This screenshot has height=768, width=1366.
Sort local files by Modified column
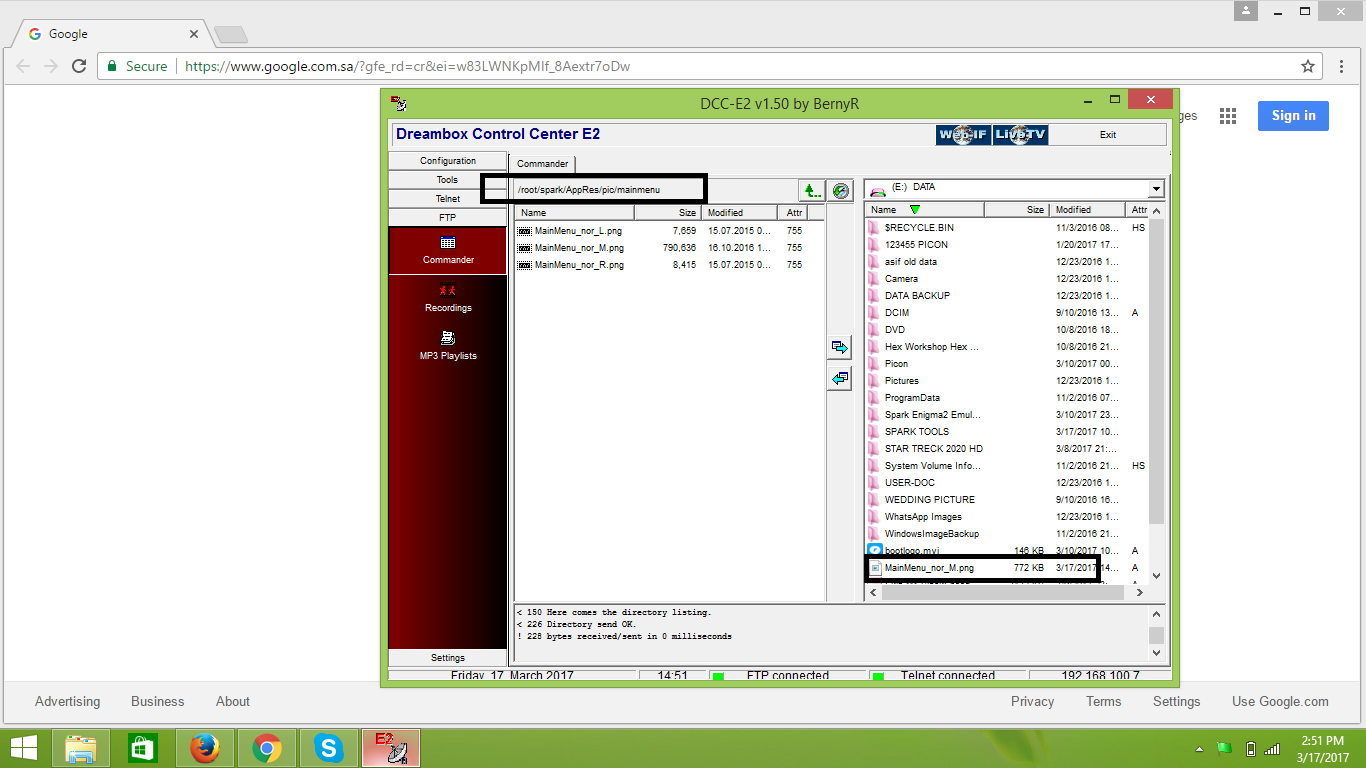[x=1086, y=210]
